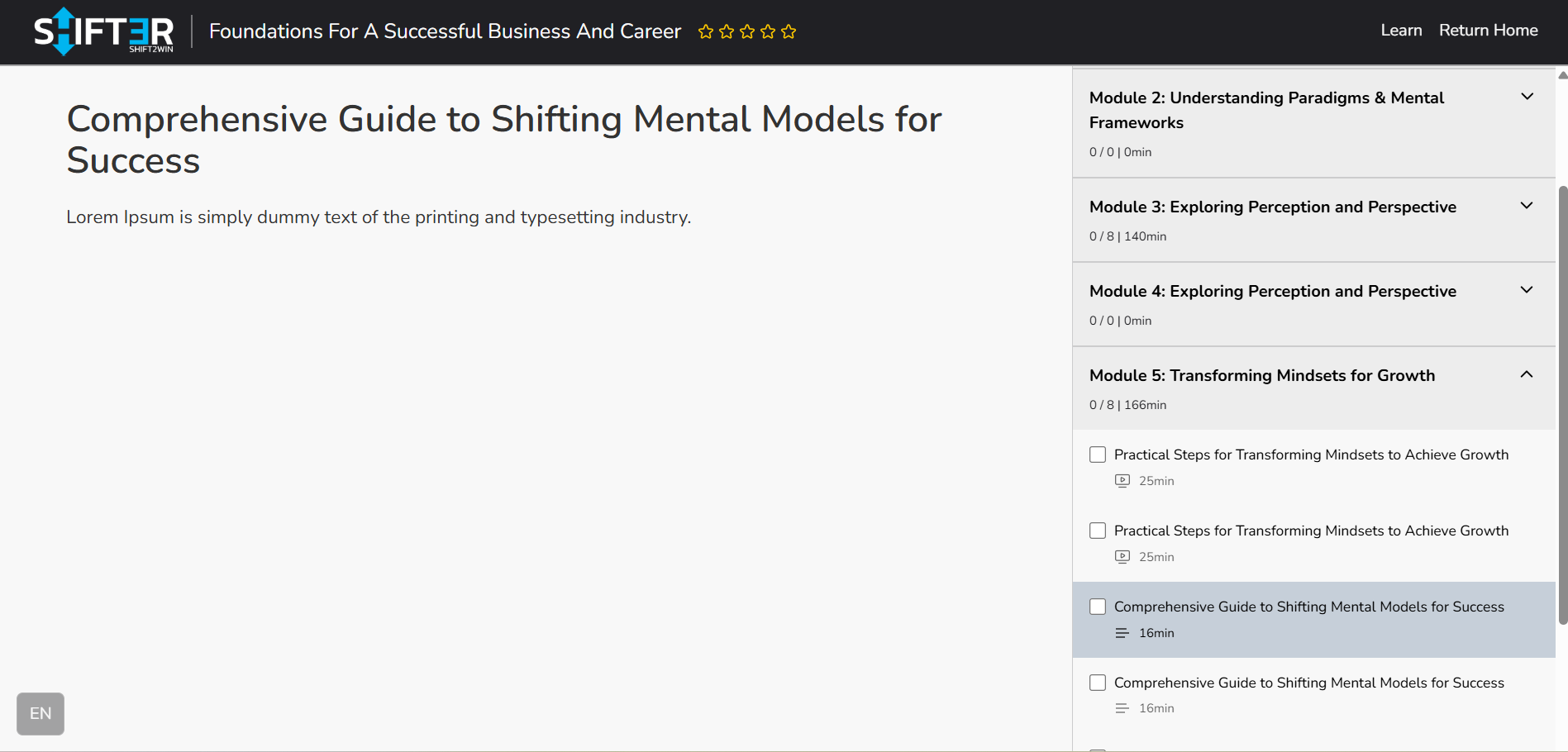
Task: Go to Return Home in navigation
Action: [1488, 31]
